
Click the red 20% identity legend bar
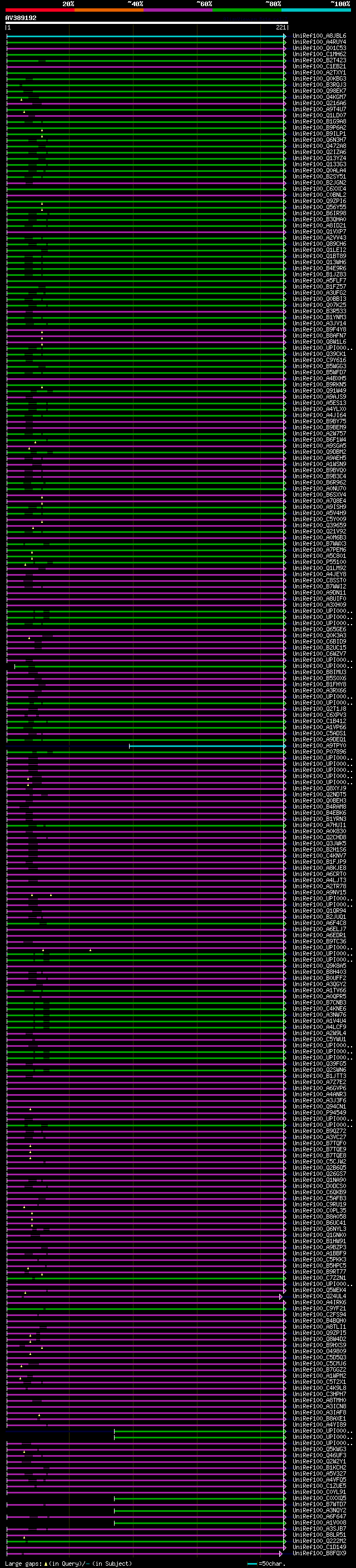39,10
